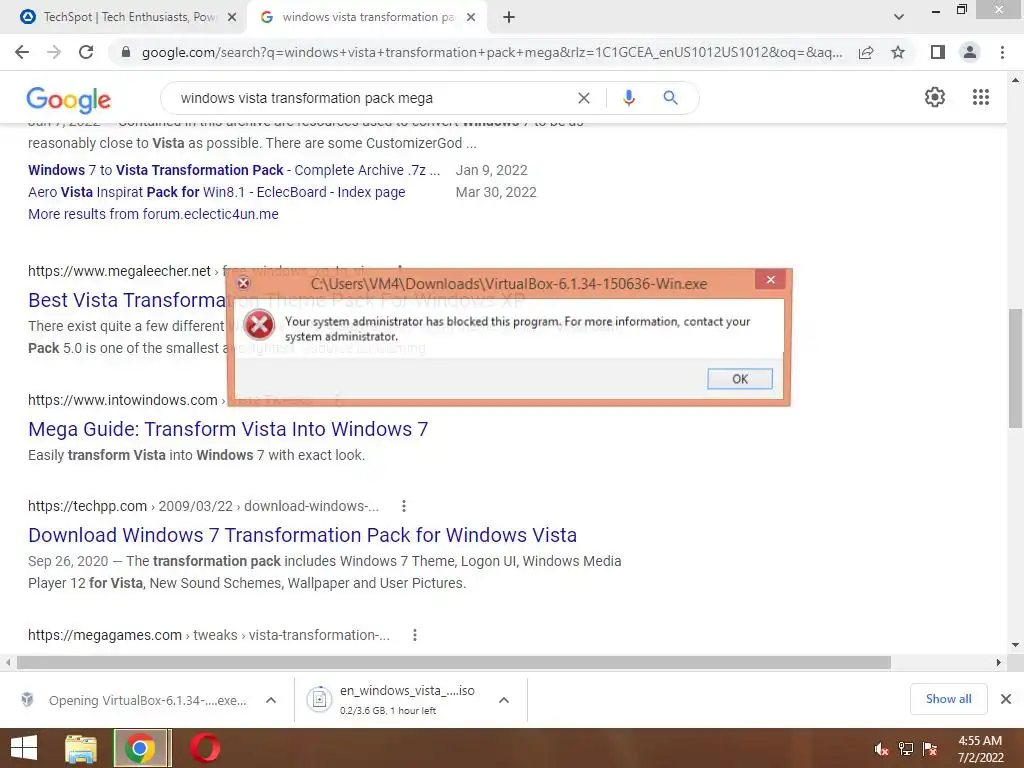Click the https://www.megaleecher.net result URL

coord(119,271)
